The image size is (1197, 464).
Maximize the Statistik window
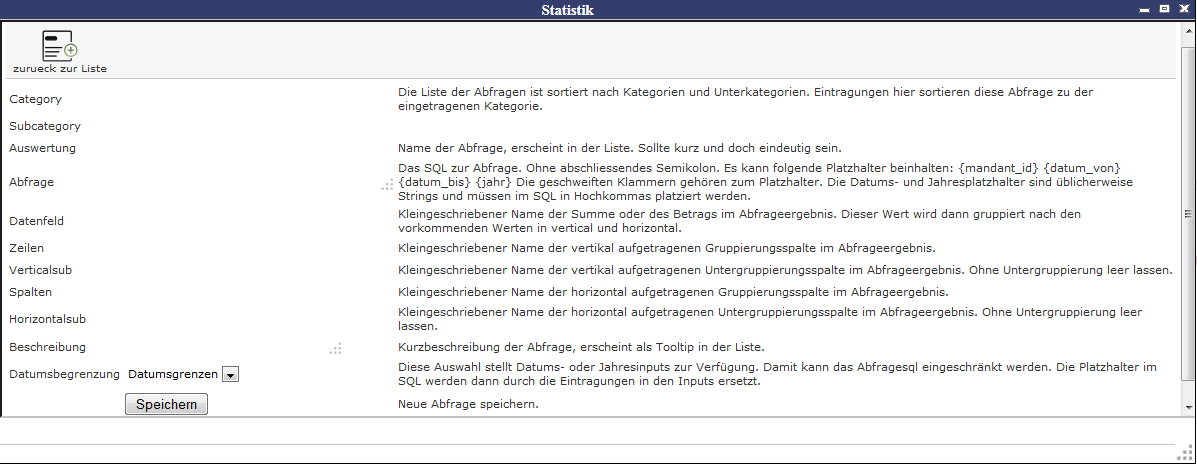tap(1164, 9)
